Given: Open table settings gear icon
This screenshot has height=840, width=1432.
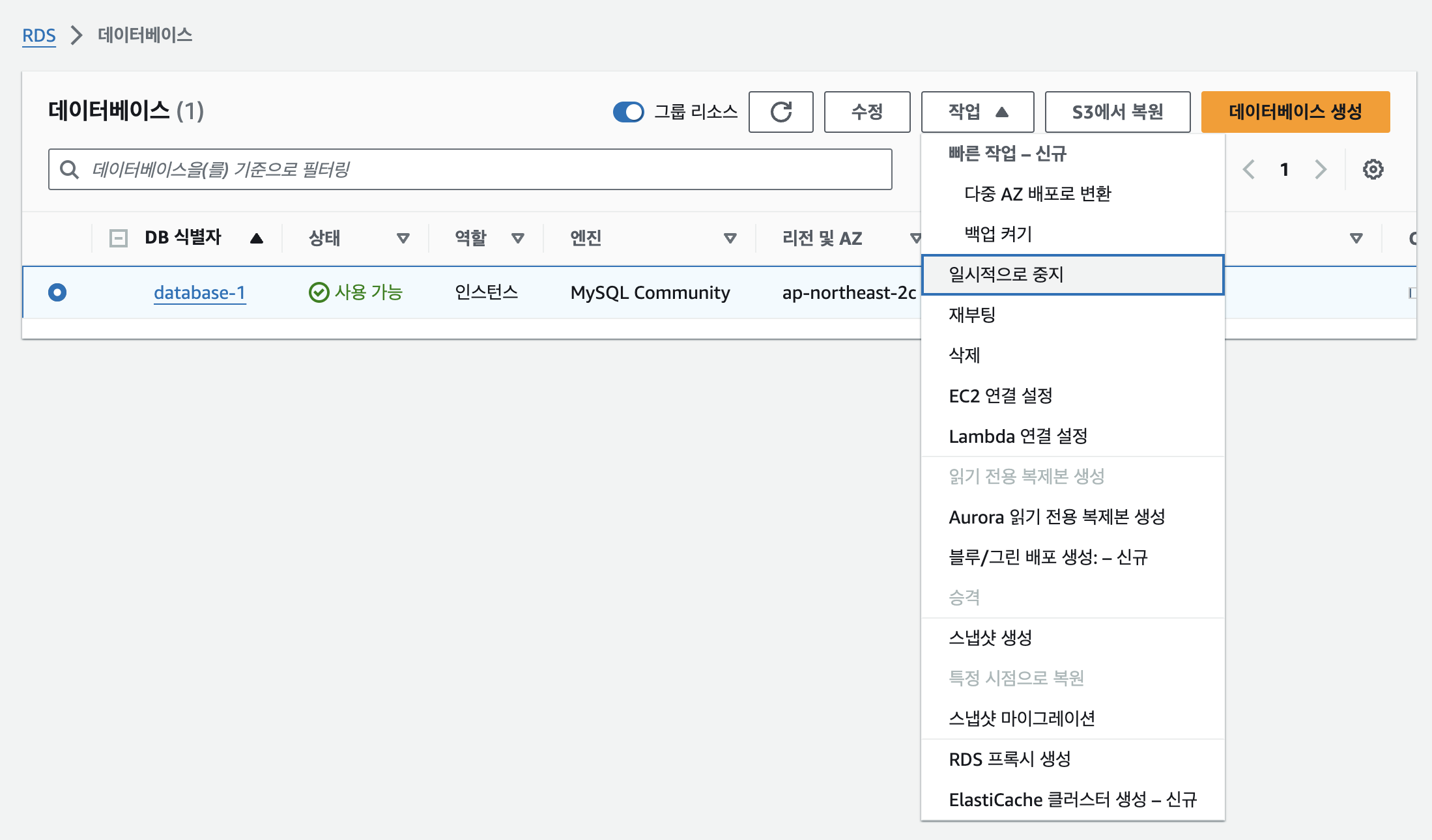Looking at the screenshot, I should [1373, 169].
